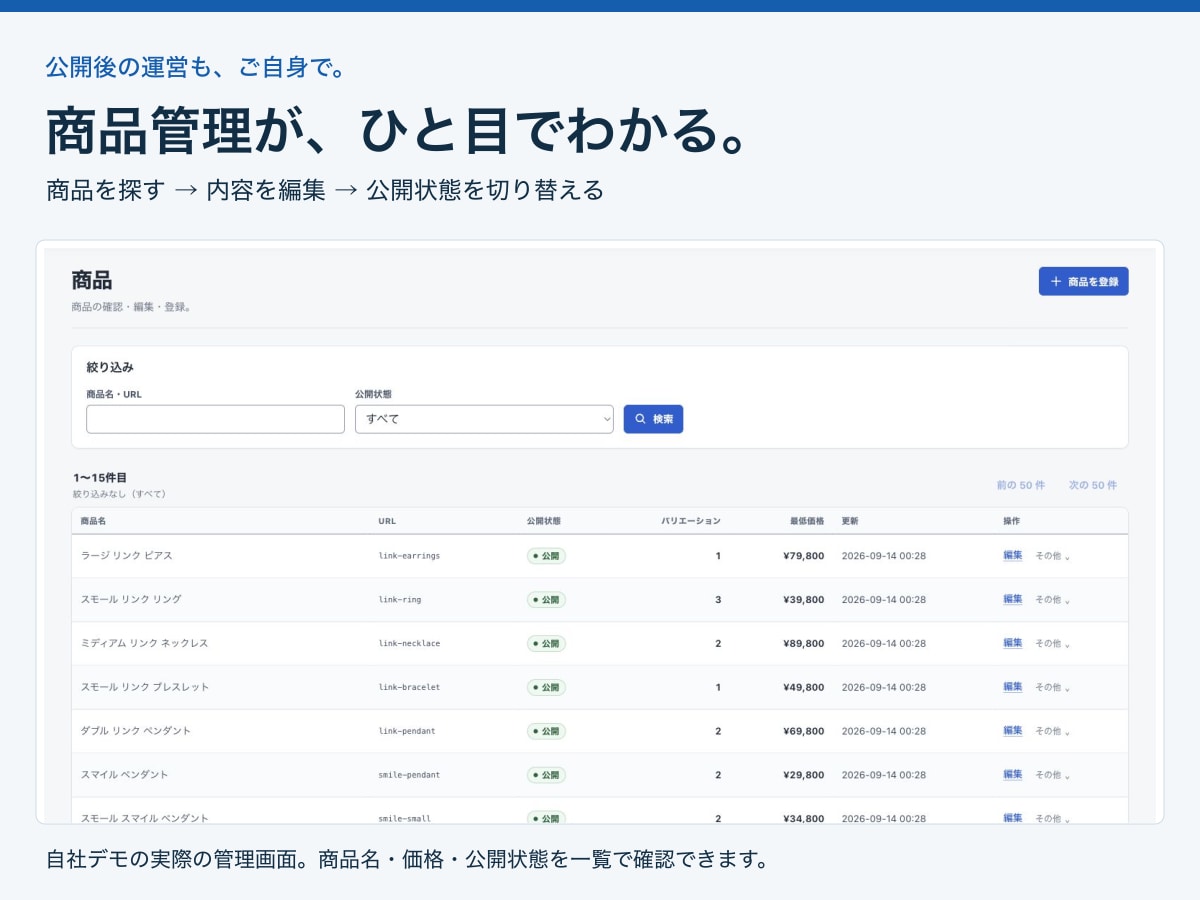The width and height of the screenshot is (1200, 900).
Task: Click the 公開 badge for smile-pendant row
Action: [x=546, y=776]
